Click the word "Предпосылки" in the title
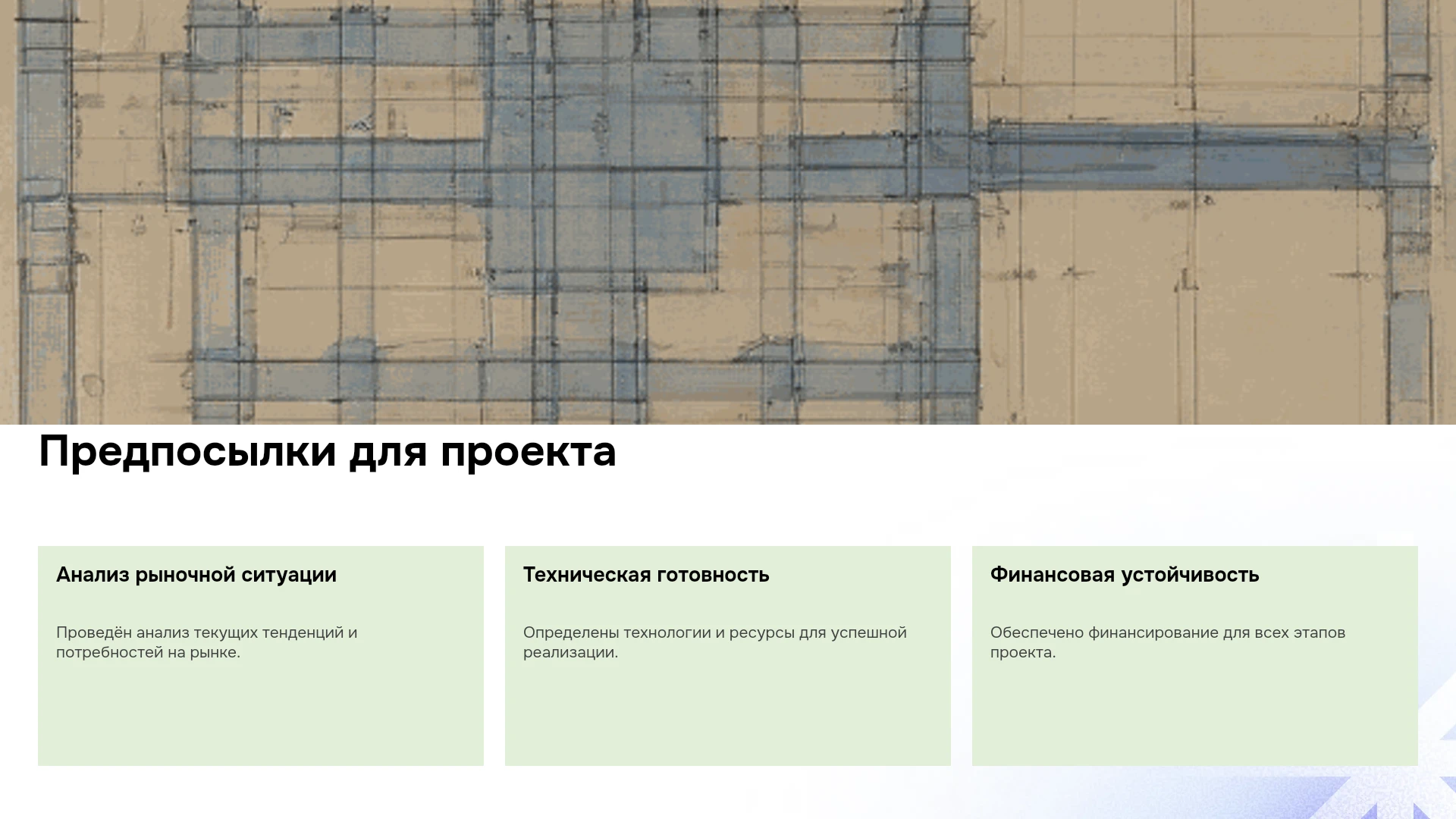The height and width of the screenshot is (819, 1456). (187, 452)
